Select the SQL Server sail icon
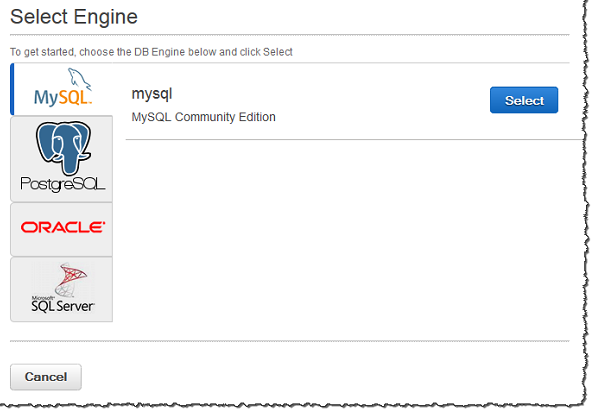This screenshot has width=593, height=412. 71,279
